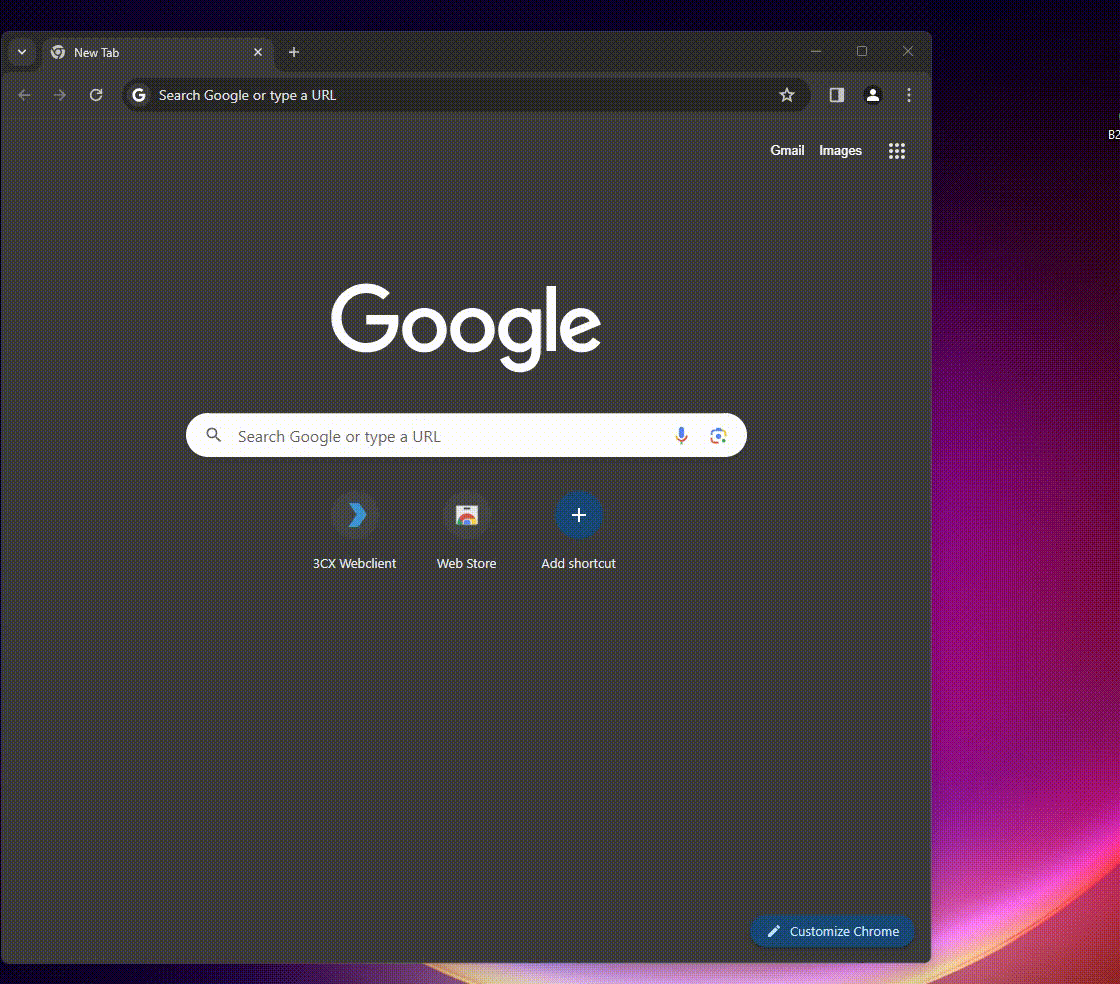Focus the Google search box
Viewport: 1120px width, 984px height.
coord(466,436)
